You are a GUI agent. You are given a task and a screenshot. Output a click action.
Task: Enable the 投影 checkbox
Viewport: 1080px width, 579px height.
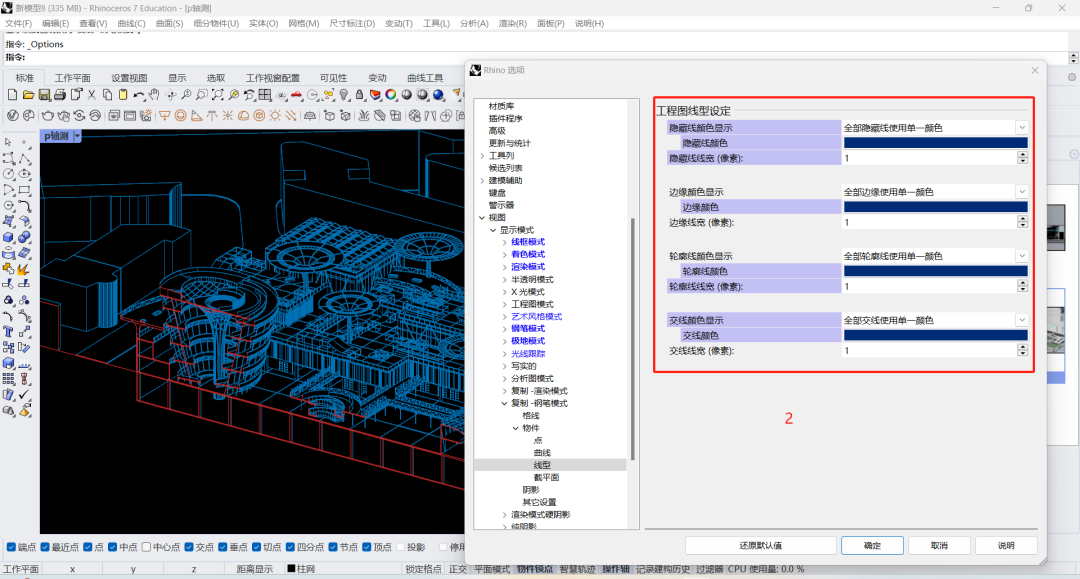pyautogui.click(x=400, y=547)
